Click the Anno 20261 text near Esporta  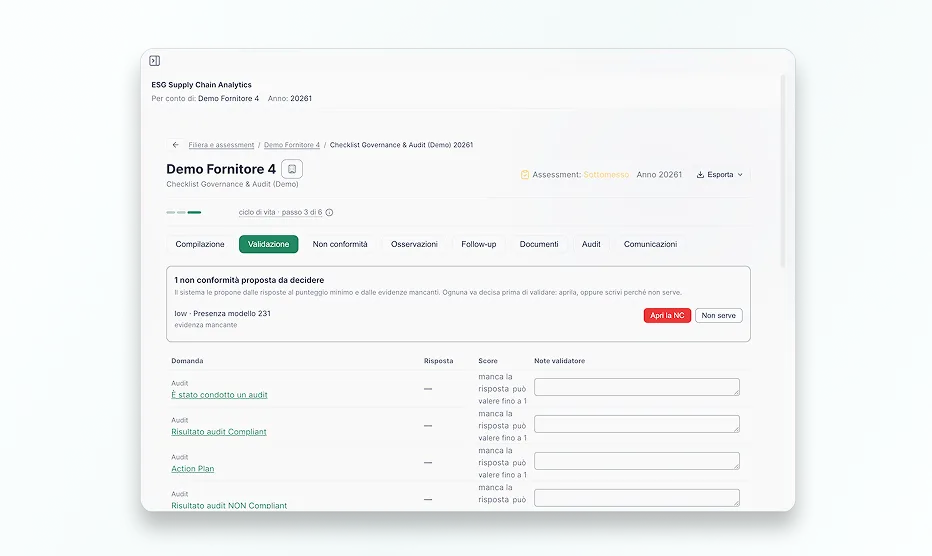coord(659,175)
